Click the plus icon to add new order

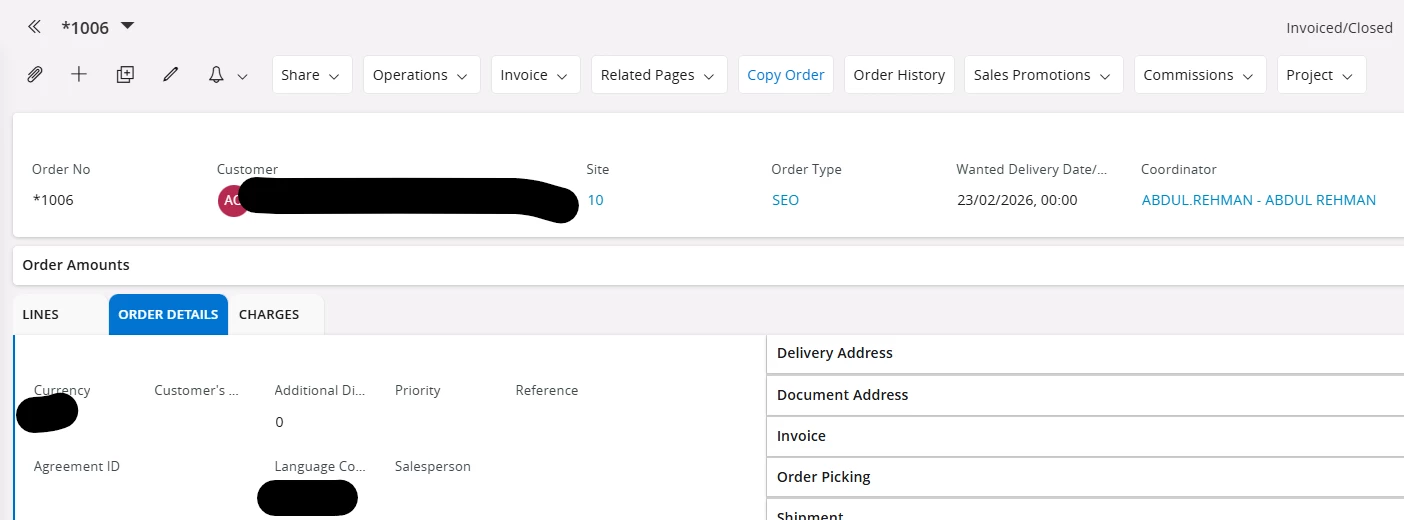[x=79, y=75]
